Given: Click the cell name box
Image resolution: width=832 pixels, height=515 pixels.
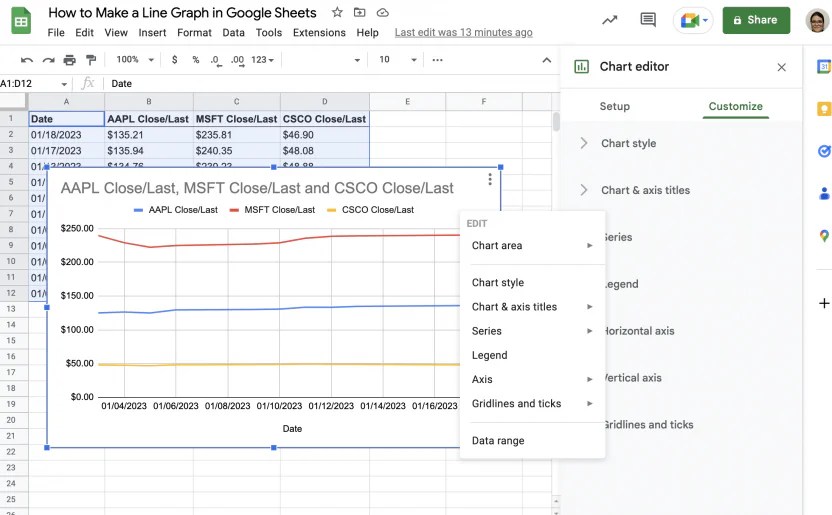Looking at the screenshot, I should (x=32, y=84).
